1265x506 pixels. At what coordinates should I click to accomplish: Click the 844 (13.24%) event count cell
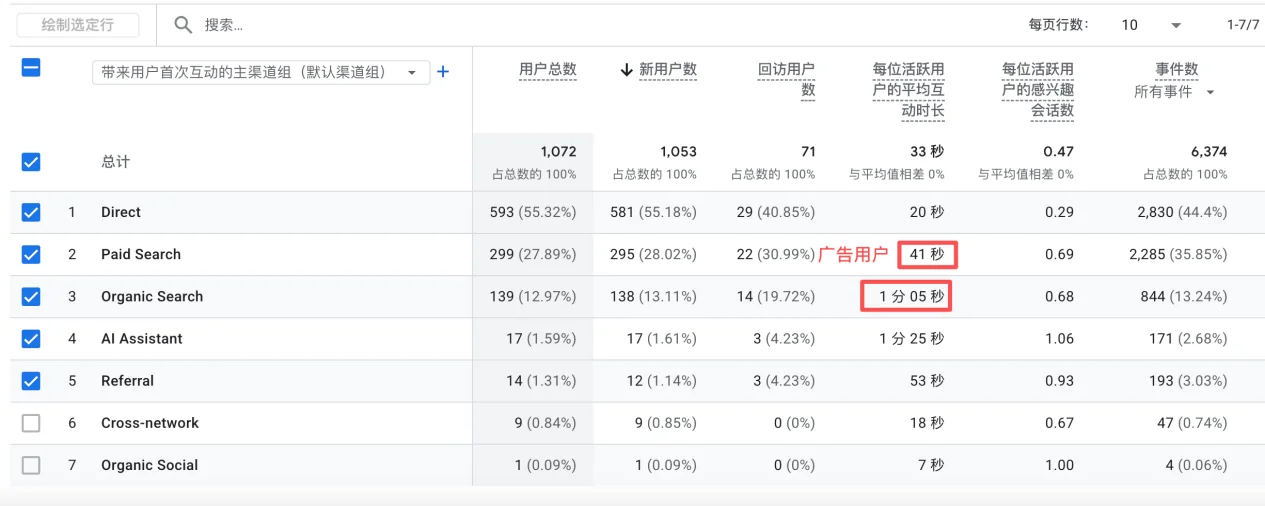[1184, 296]
